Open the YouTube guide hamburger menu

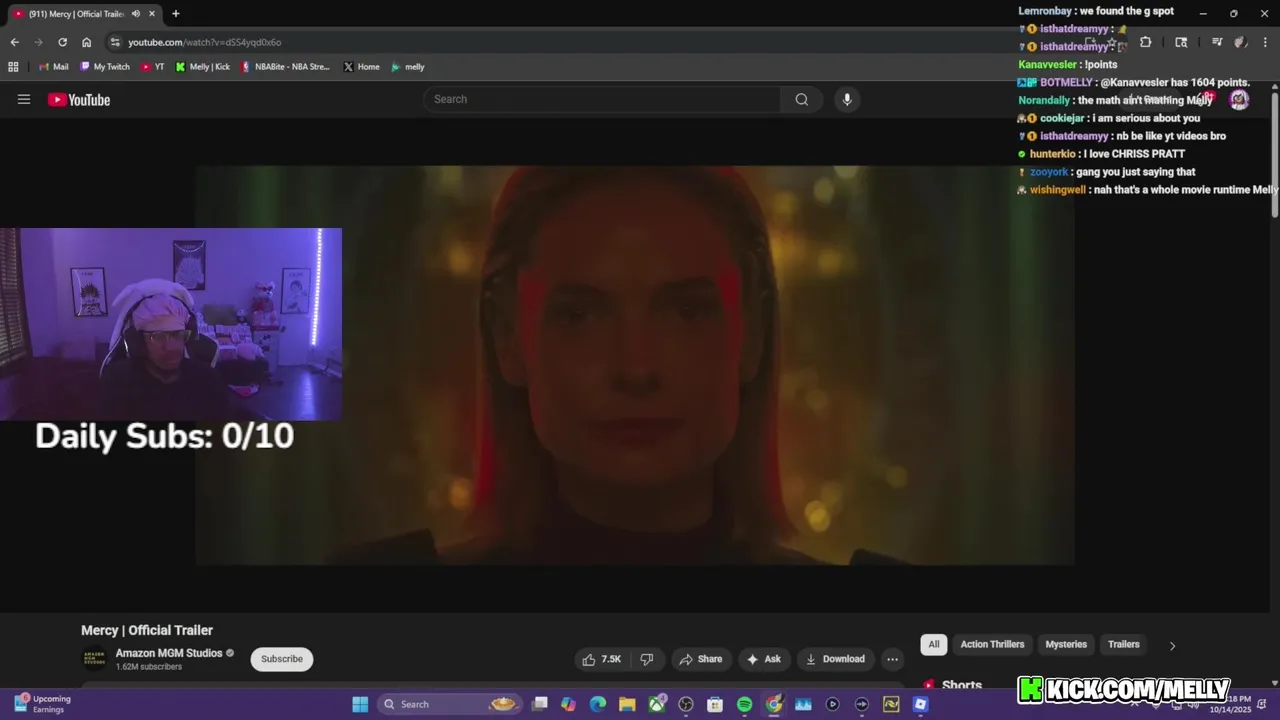point(24,99)
